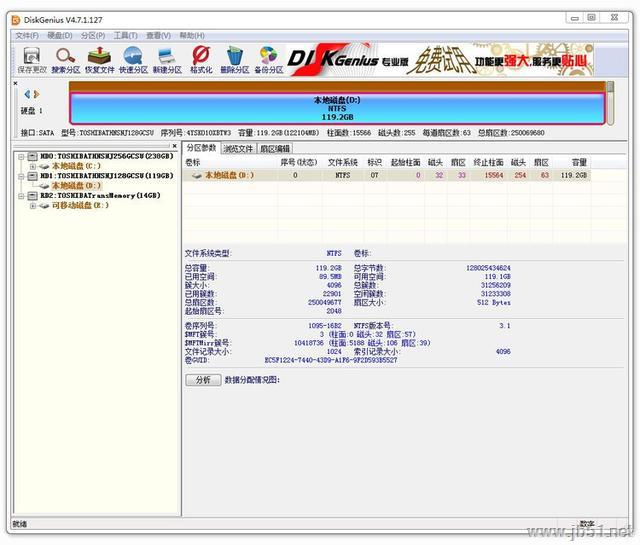Click the Format (格式化) icon
This screenshot has width=640, height=545.
click(201, 60)
